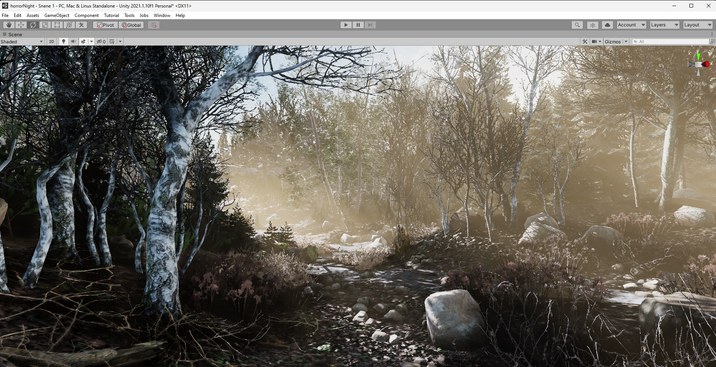Pause the game preview

(x=358, y=25)
